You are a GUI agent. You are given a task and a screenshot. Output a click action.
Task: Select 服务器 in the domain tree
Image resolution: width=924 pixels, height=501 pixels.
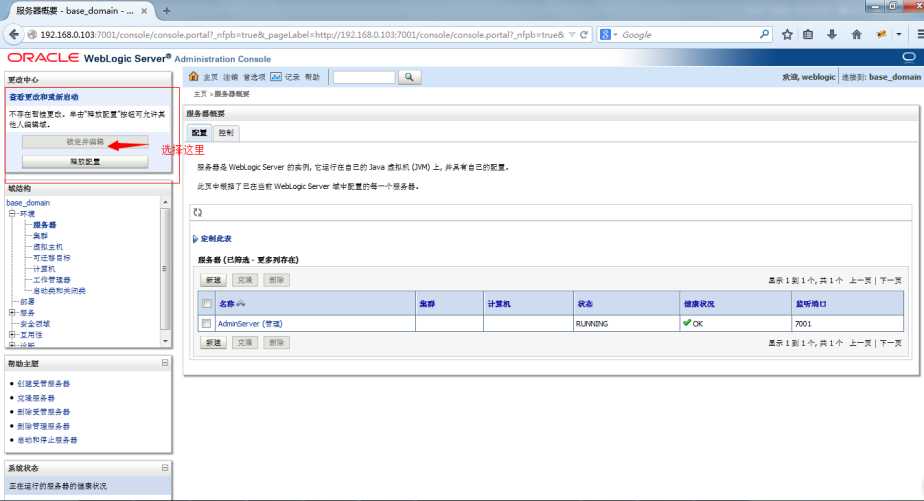click(x=44, y=225)
